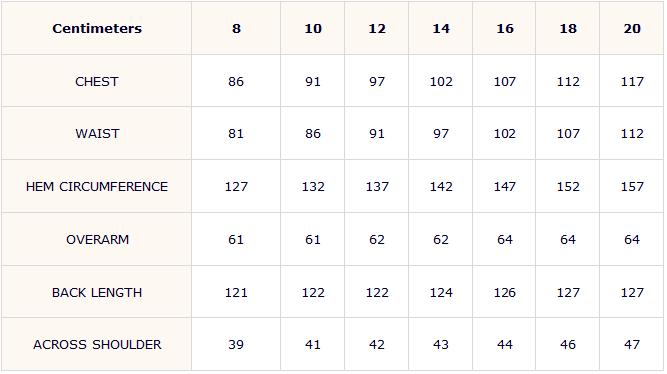The width and height of the screenshot is (667, 374).
Task: Click the CHEST row label
Action: [97, 81]
